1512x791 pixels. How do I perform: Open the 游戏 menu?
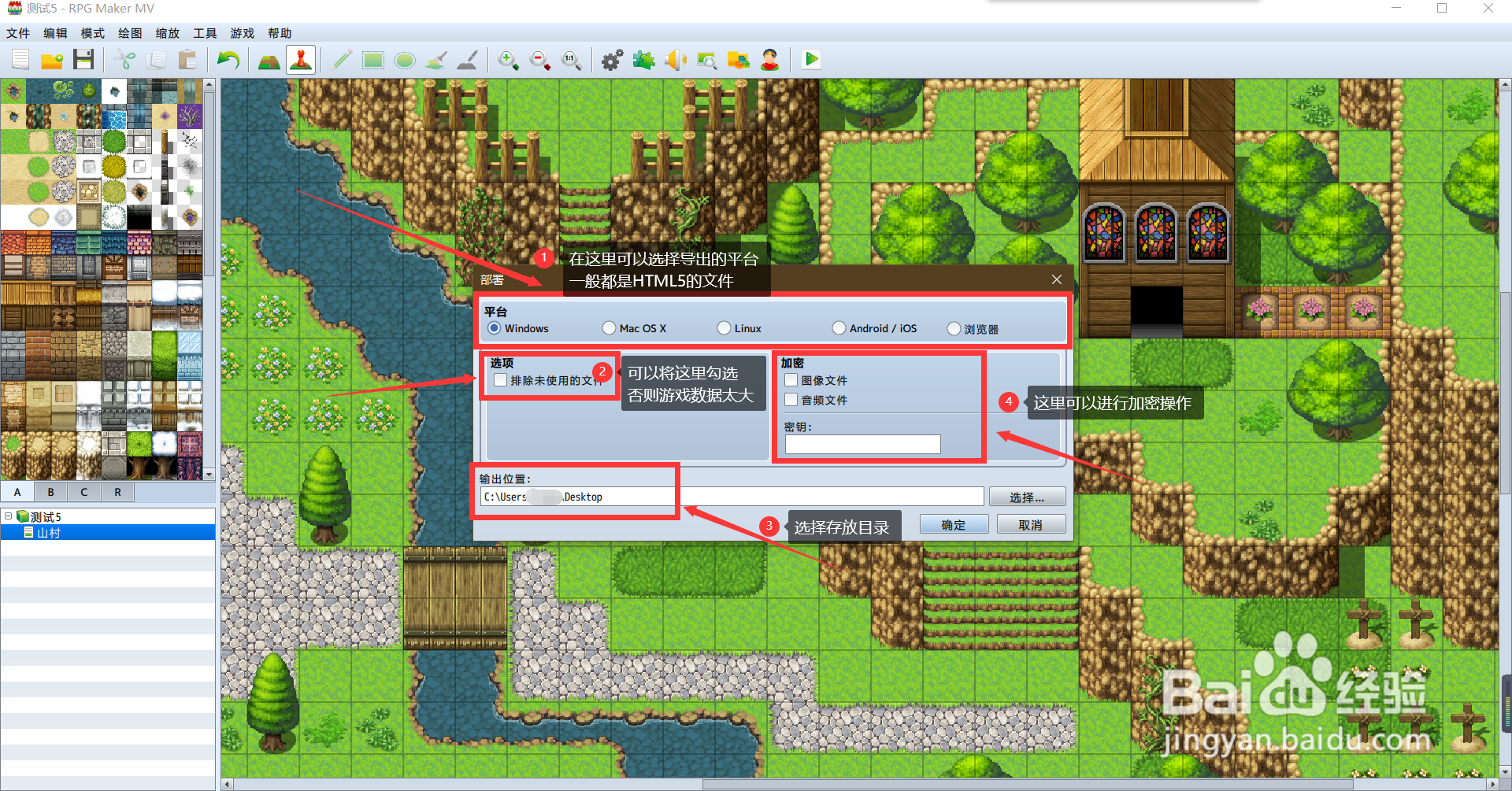point(243,33)
